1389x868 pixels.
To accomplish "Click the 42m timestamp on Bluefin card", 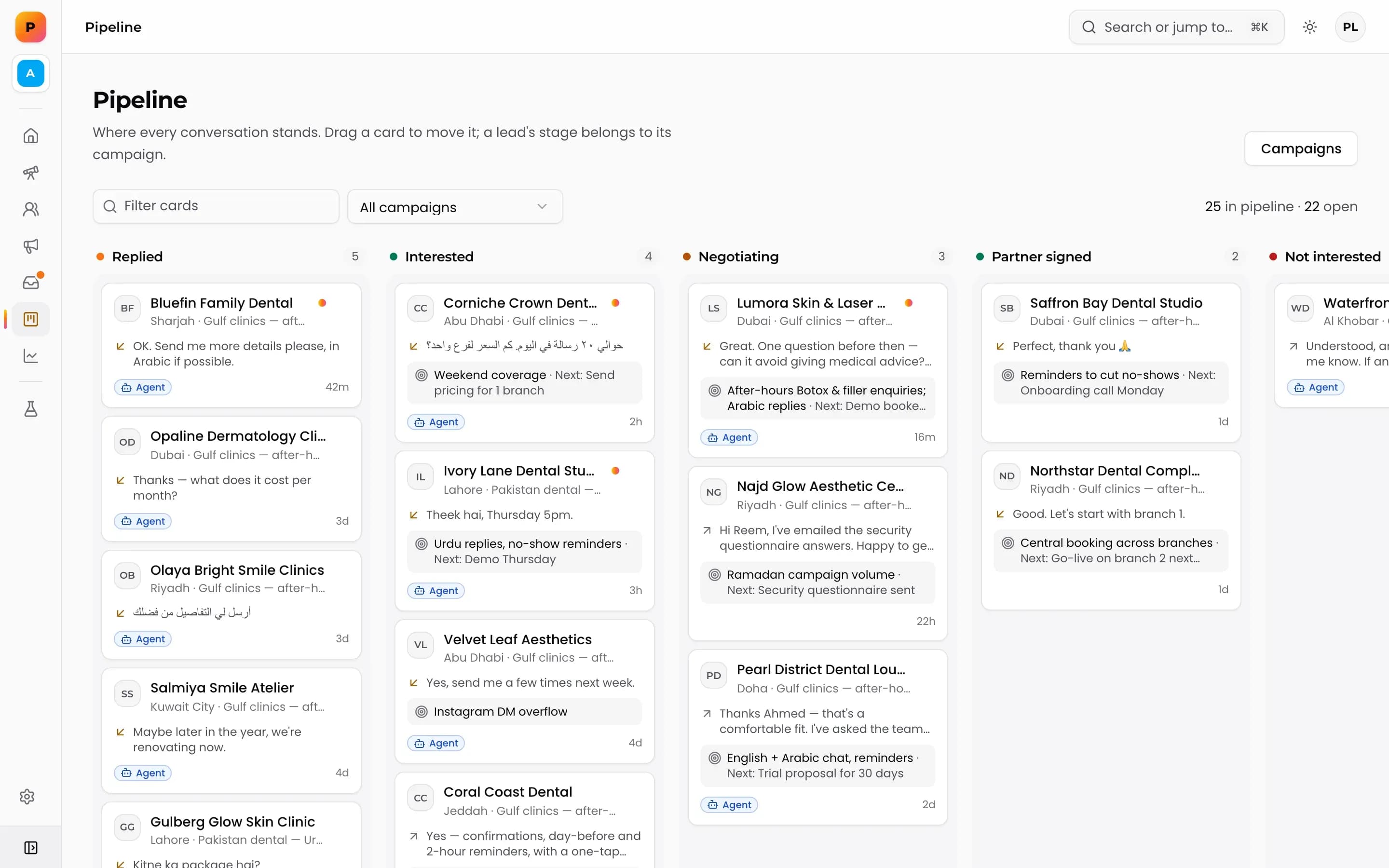I will pyautogui.click(x=337, y=388).
